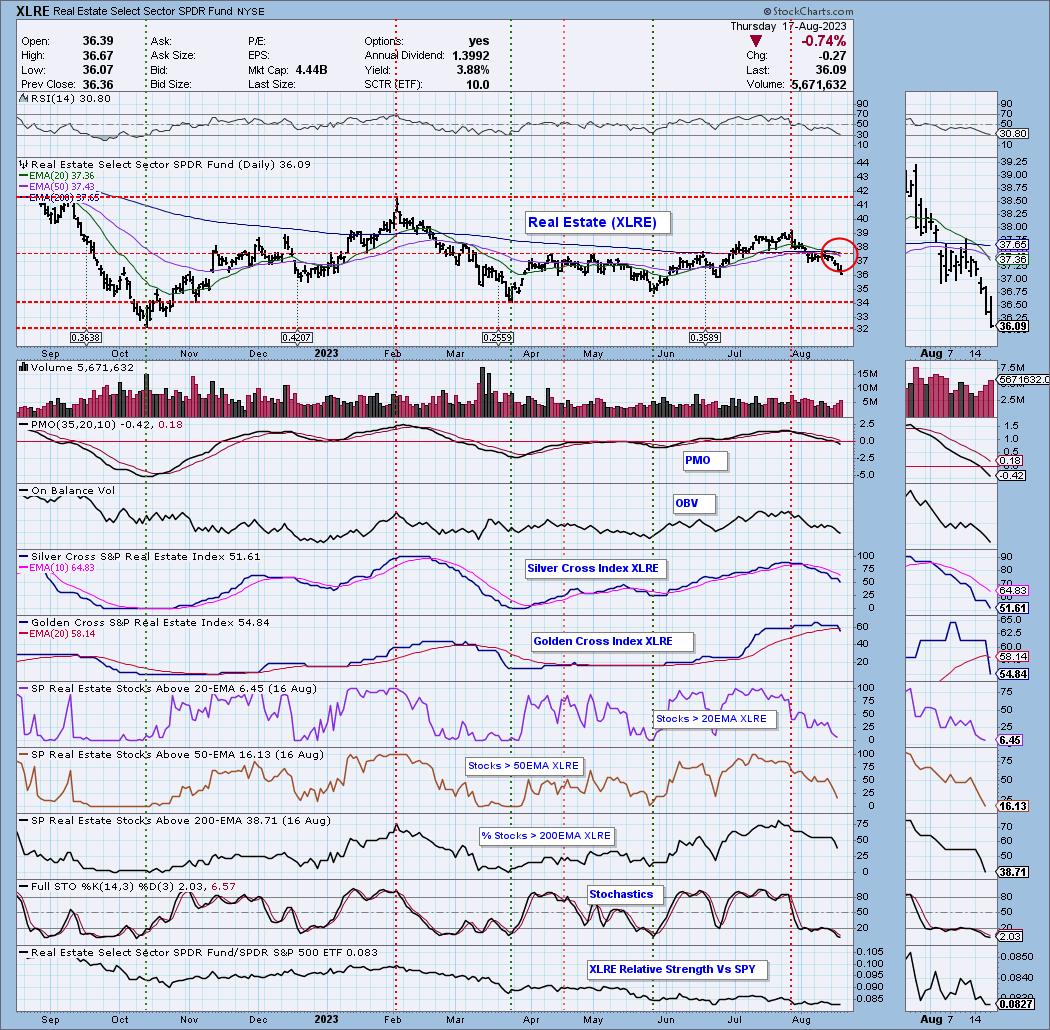Click the 2023 label on top time axis

click(x=326, y=353)
